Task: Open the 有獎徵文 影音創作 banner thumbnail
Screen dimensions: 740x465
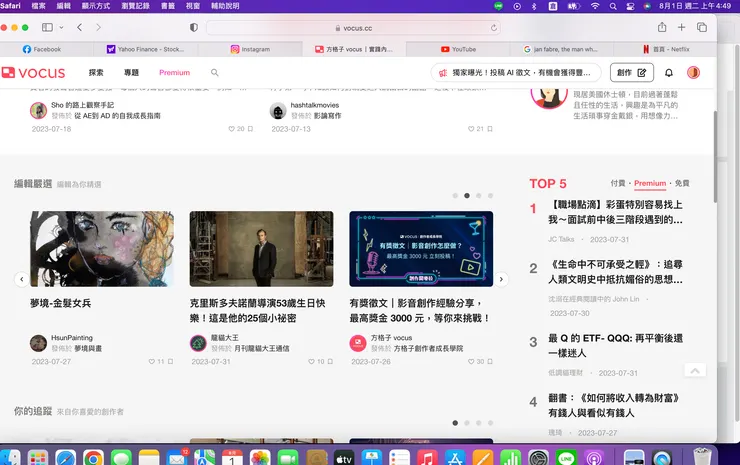Action: pos(421,249)
